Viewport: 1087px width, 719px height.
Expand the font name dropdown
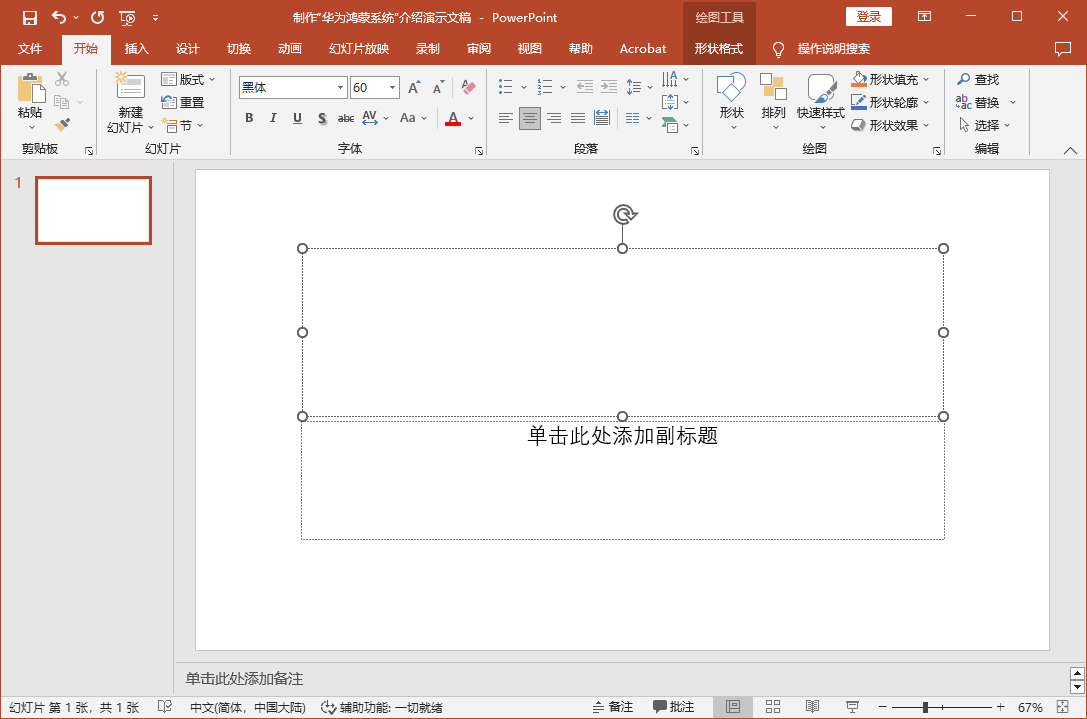click(x=340, y=88)
